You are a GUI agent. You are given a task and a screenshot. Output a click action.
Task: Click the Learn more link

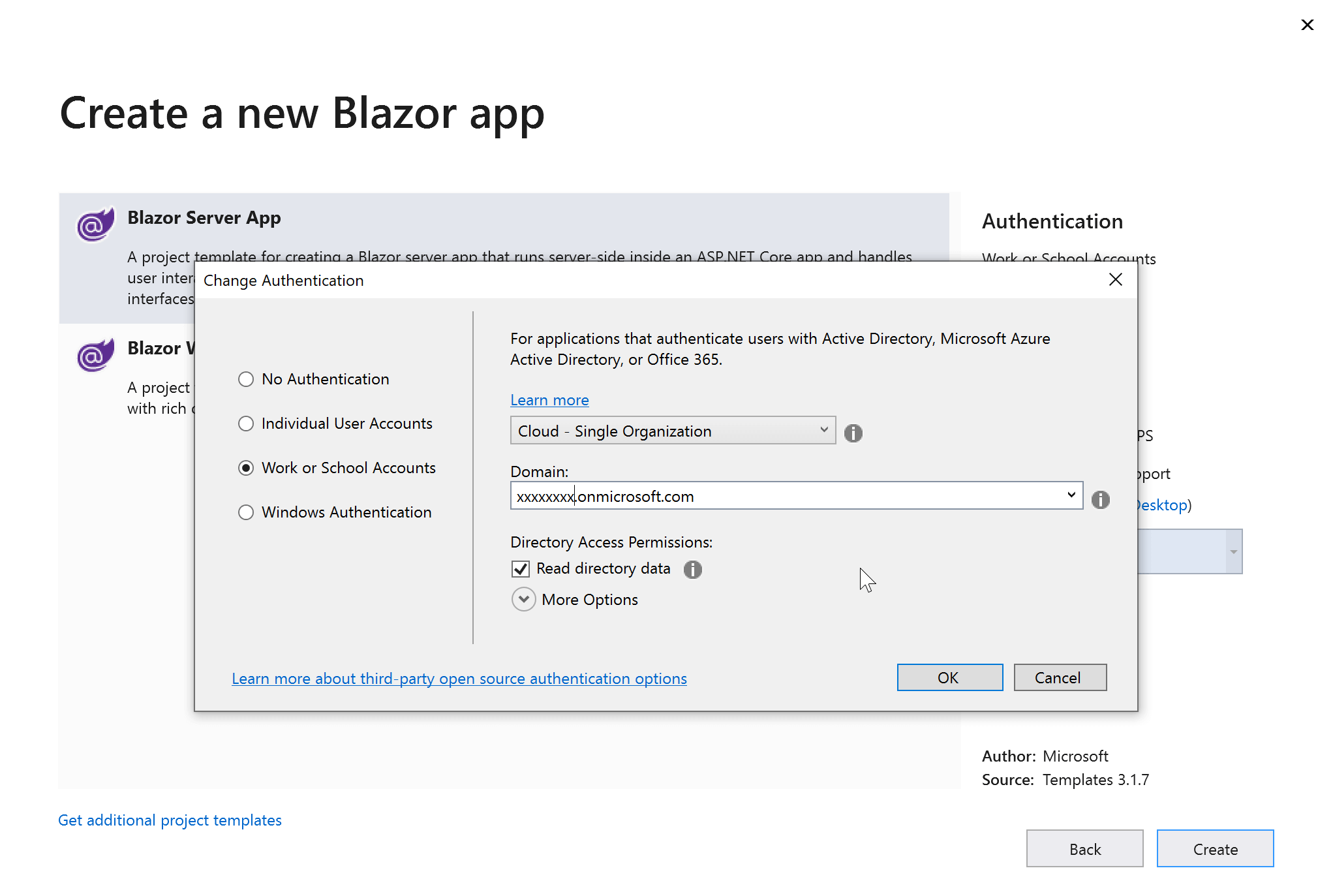(549, 400)
